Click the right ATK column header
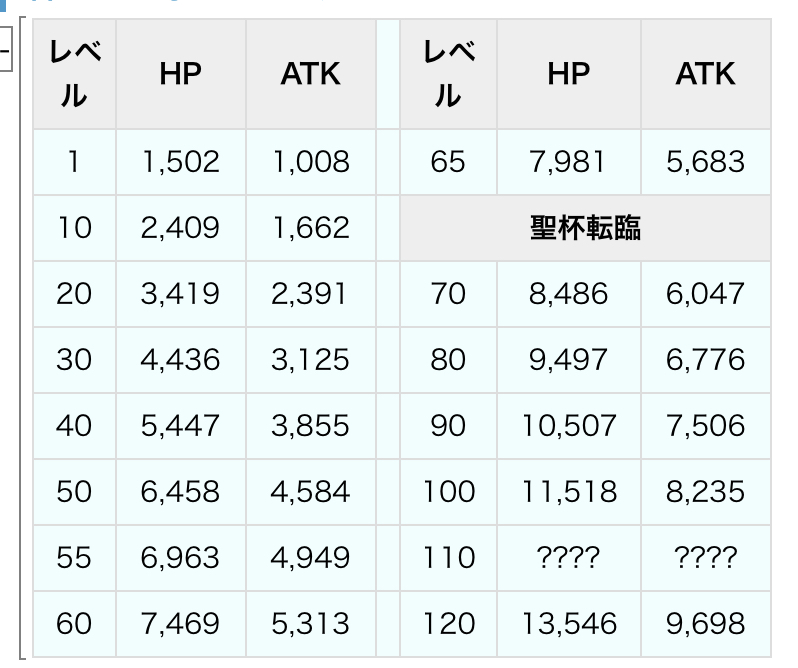The height and width of the screenshot is (668, 798). 705,74
